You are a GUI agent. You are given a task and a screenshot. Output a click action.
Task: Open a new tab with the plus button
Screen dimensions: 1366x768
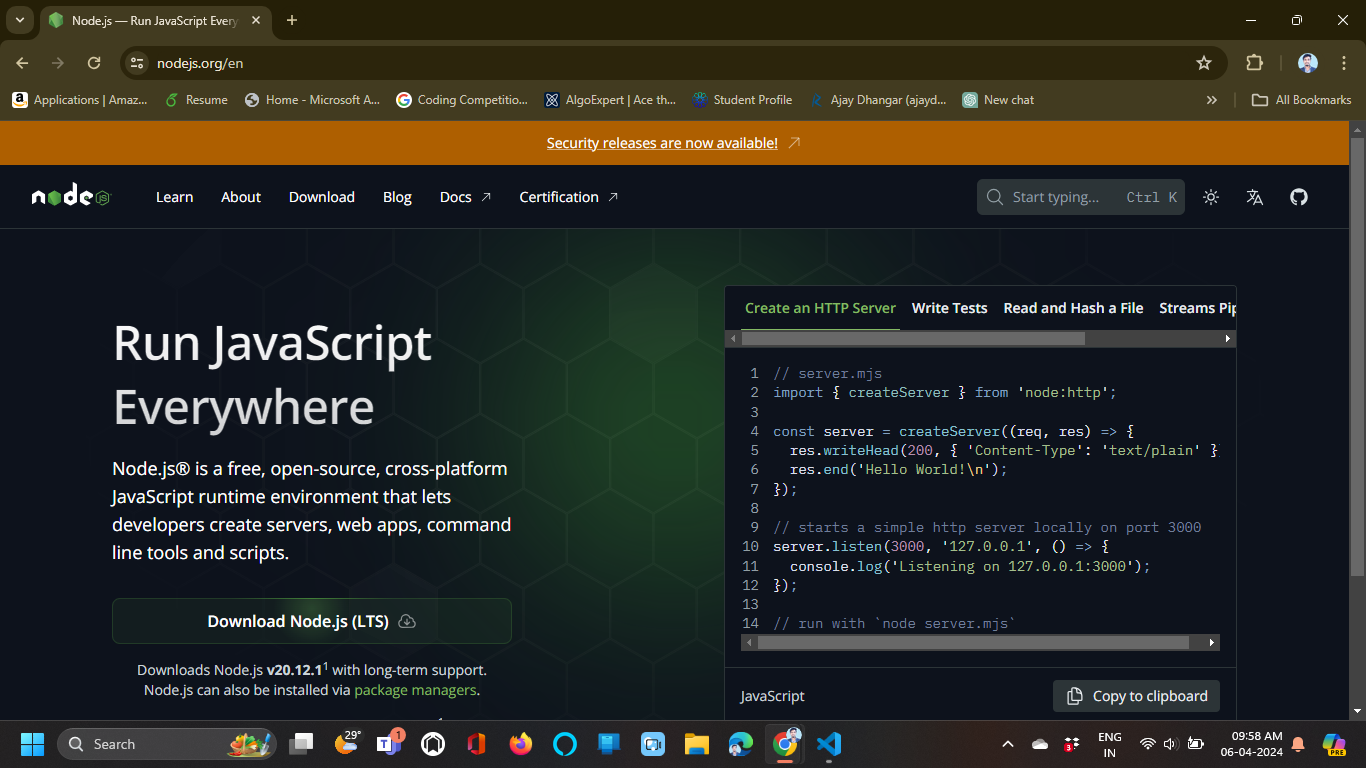[292, 20]
